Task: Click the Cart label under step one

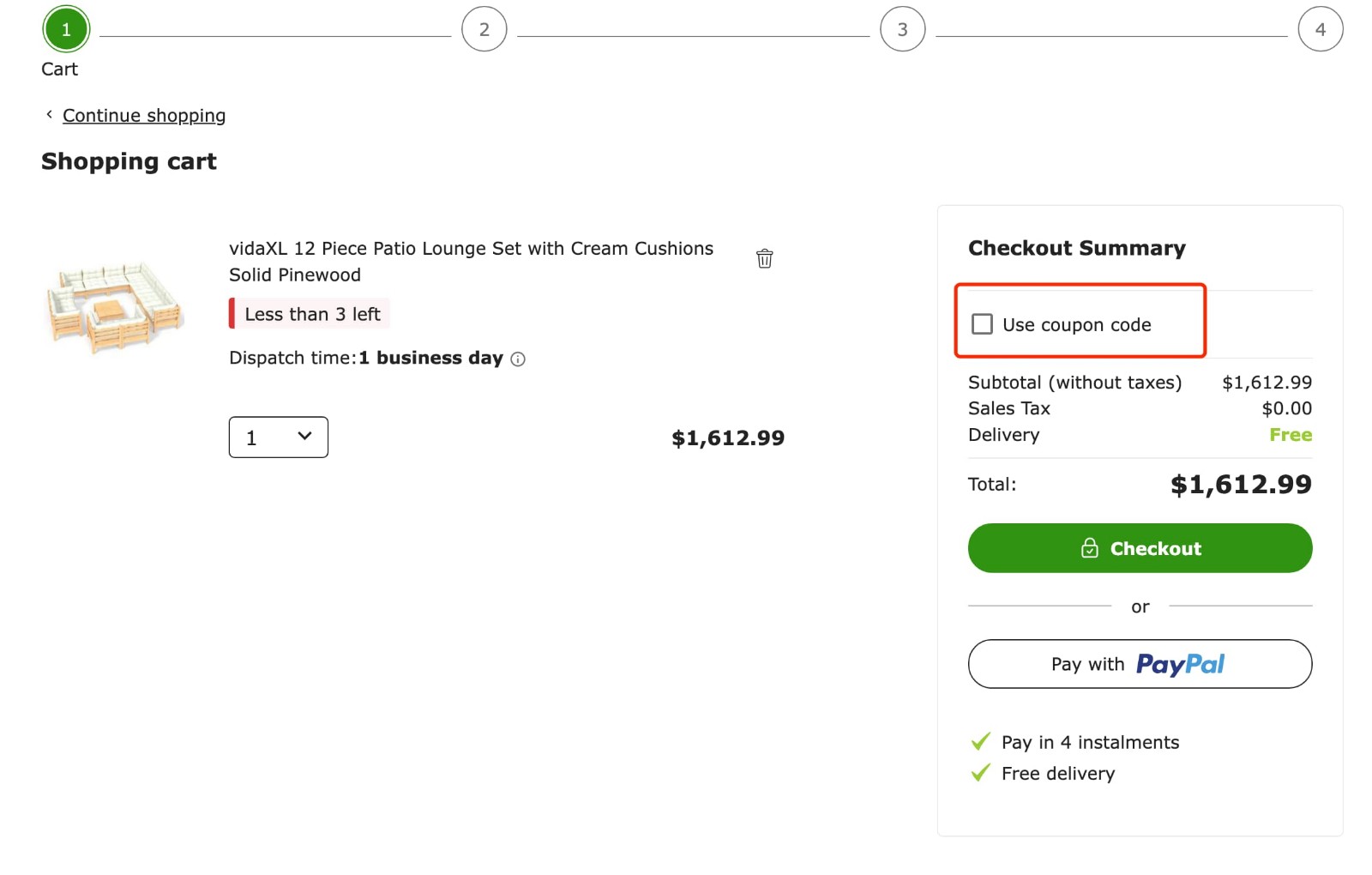Action: [x=58, y=69]
